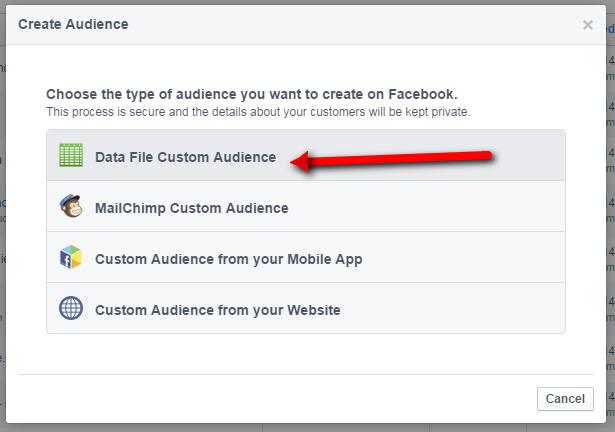Click the word Website in the last option
This screenshot has height=432, width=615.
[314, 310]
